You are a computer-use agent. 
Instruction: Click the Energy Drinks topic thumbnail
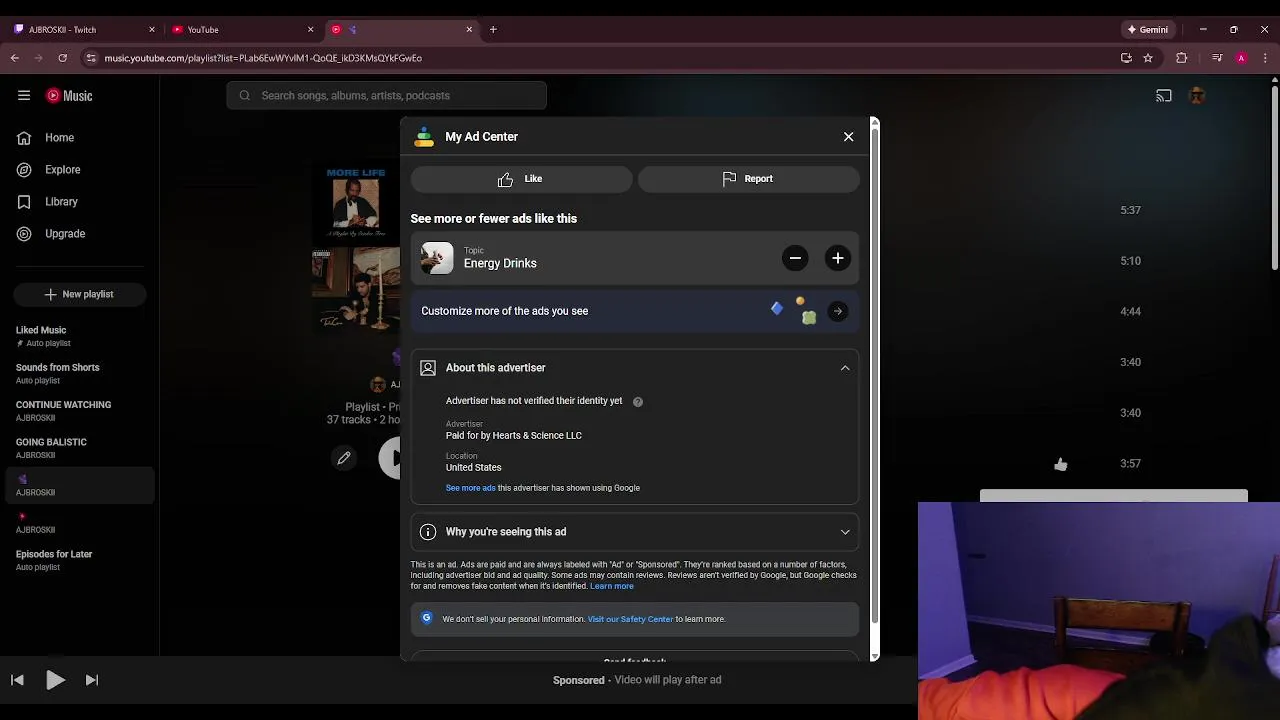(437, 259)
